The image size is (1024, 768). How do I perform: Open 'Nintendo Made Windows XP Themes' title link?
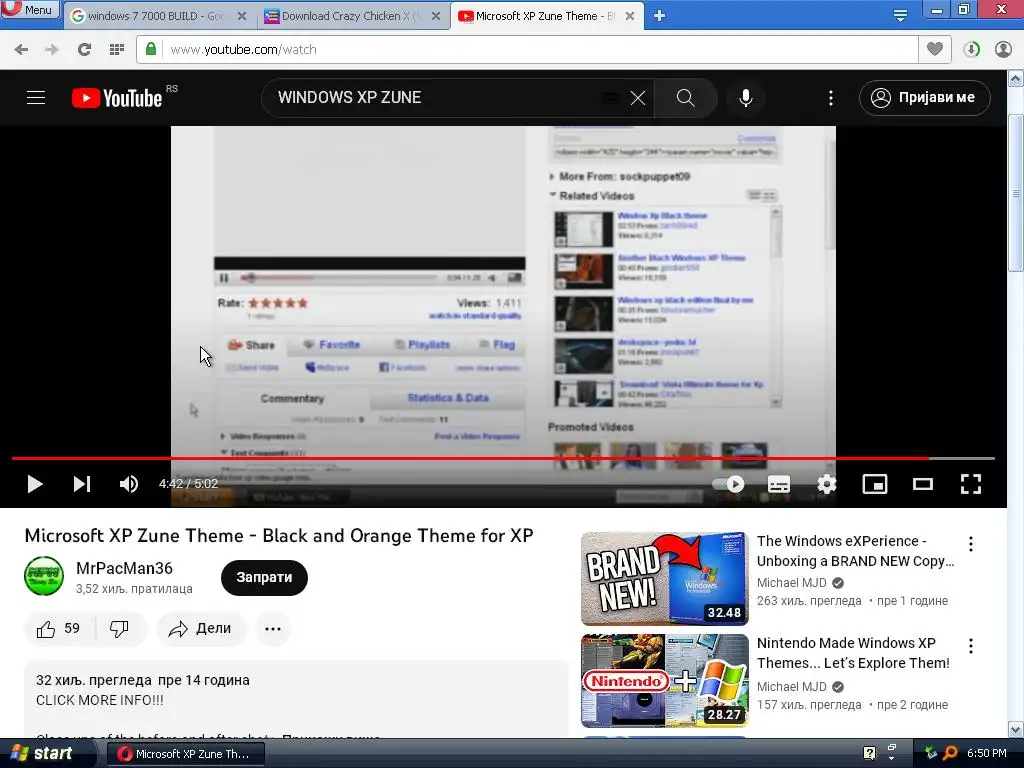coord(853,652)
